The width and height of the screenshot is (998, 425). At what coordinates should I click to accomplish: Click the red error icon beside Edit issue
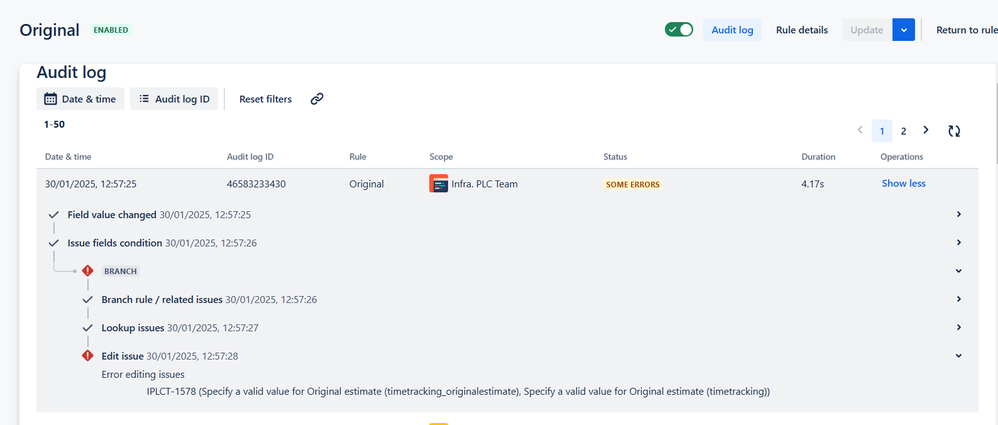(x=88, y=355)
